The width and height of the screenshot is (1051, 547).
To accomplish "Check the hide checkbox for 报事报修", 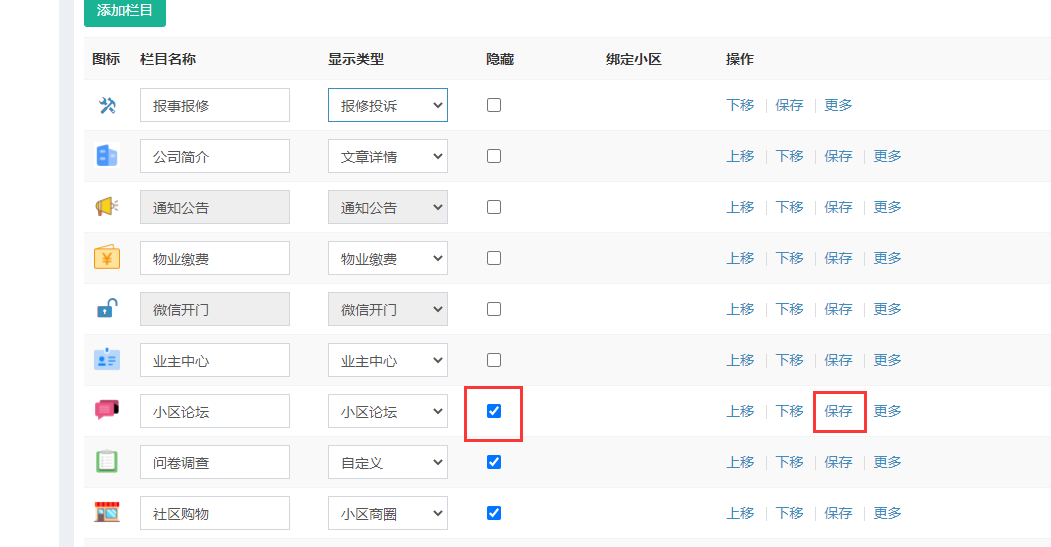I will point(494,105).
